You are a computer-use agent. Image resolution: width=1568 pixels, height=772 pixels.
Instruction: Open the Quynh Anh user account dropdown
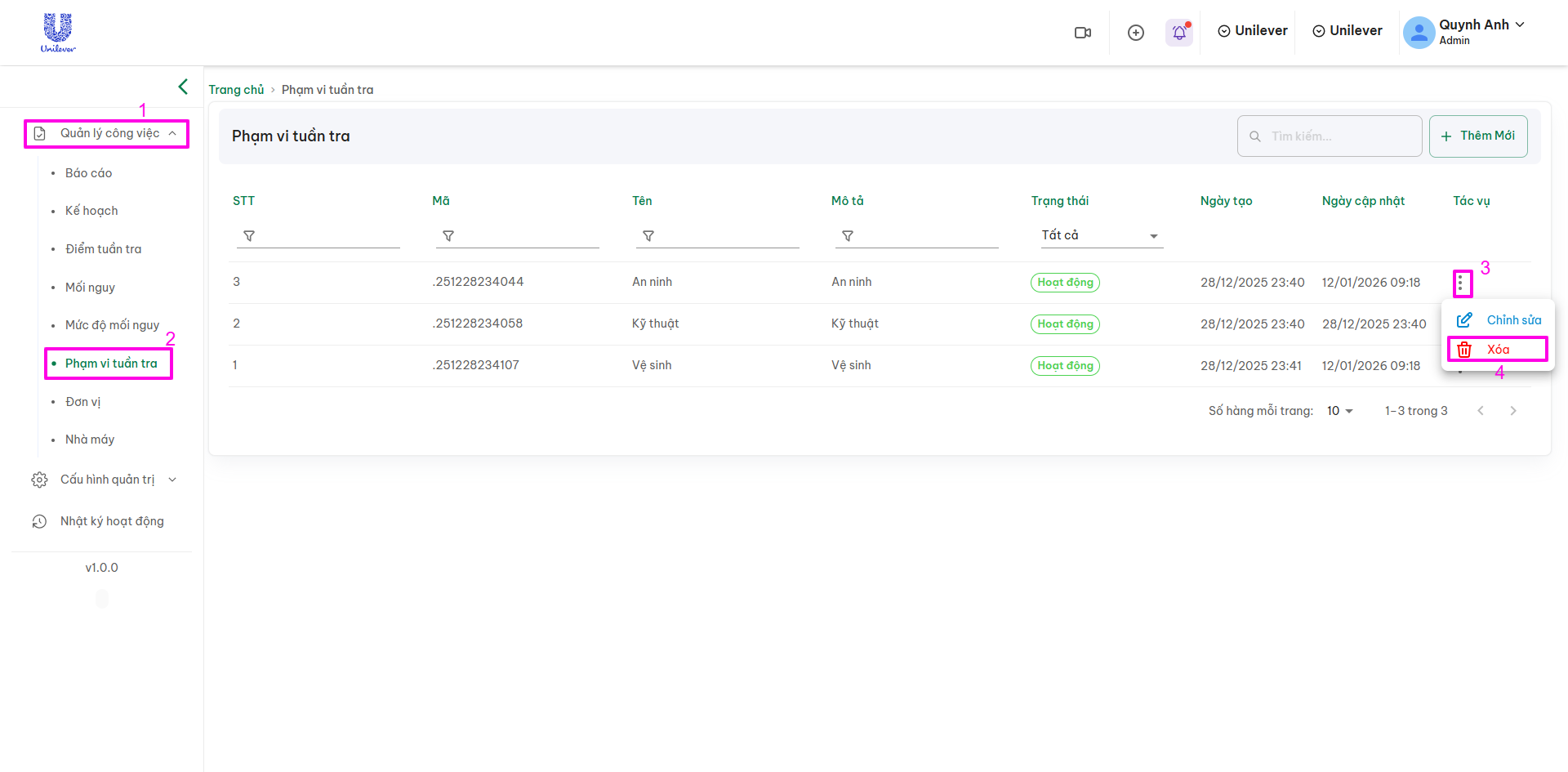coord(1463,32)
